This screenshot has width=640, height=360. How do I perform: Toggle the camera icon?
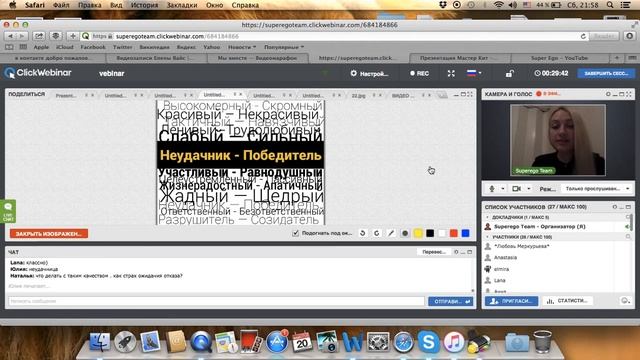[x=516, y=189]
